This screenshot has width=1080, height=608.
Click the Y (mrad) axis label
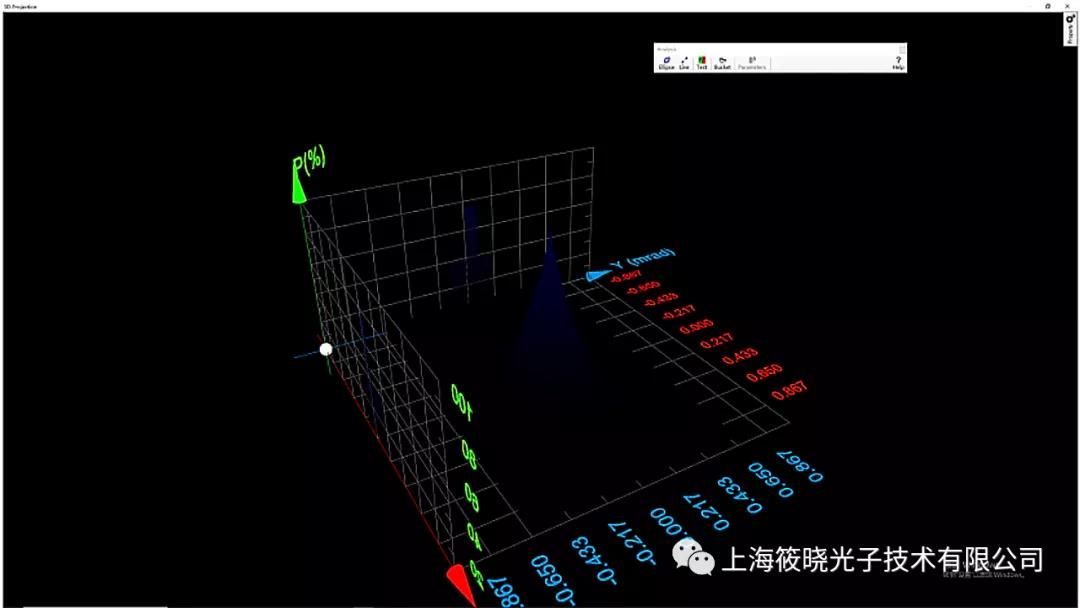[x=645, y=255]
